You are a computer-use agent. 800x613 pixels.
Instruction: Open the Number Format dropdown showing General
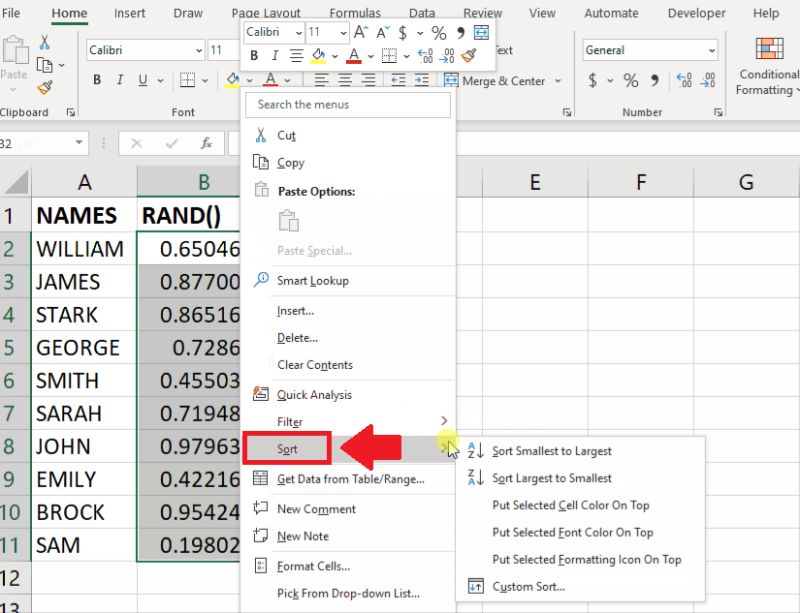click(649, 50)
